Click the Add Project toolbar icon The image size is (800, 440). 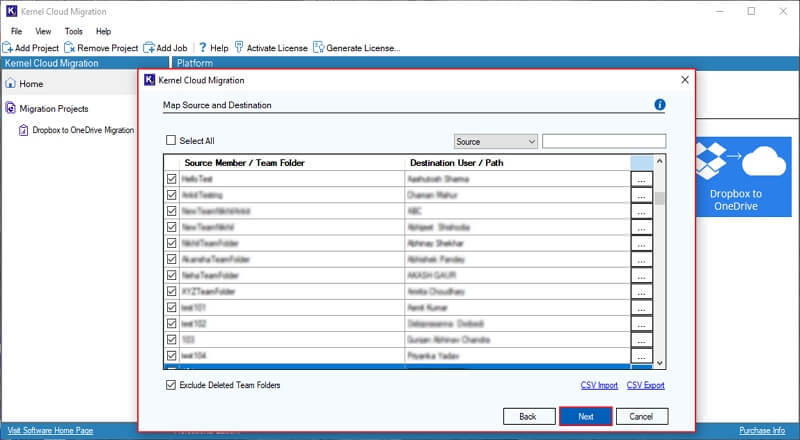(x=8, y=48)
